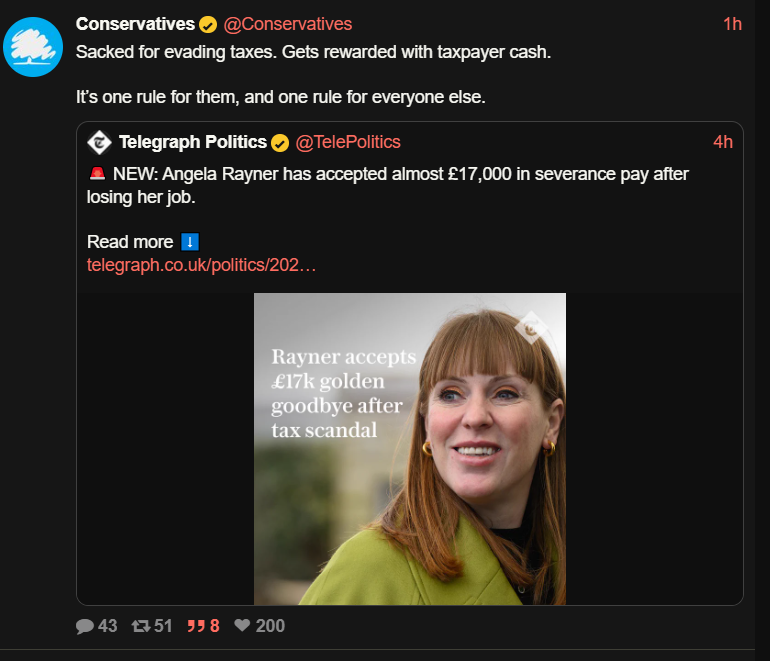The height and width of the screenshot is (661, 770).
Task: Open quote tweets via quotation icon
Action: (x=196, y=626)
